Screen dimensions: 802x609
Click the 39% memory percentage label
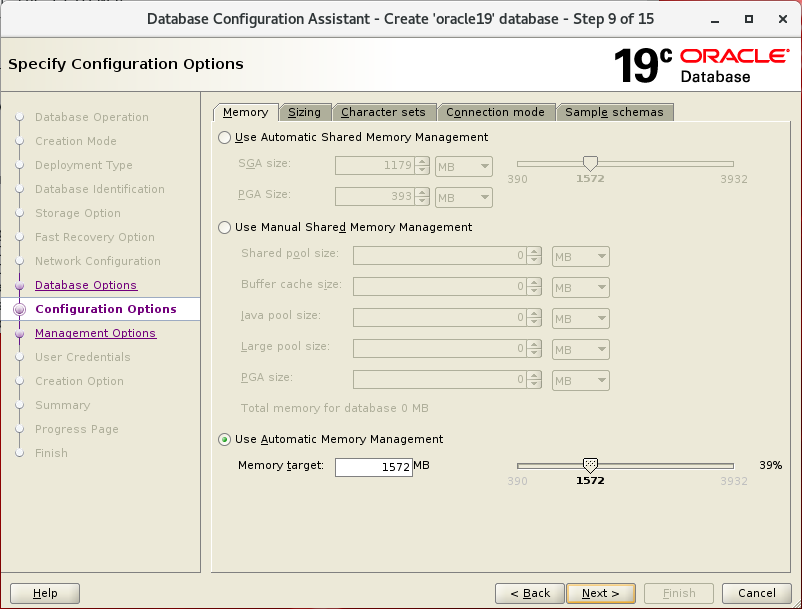click(771, 466)
